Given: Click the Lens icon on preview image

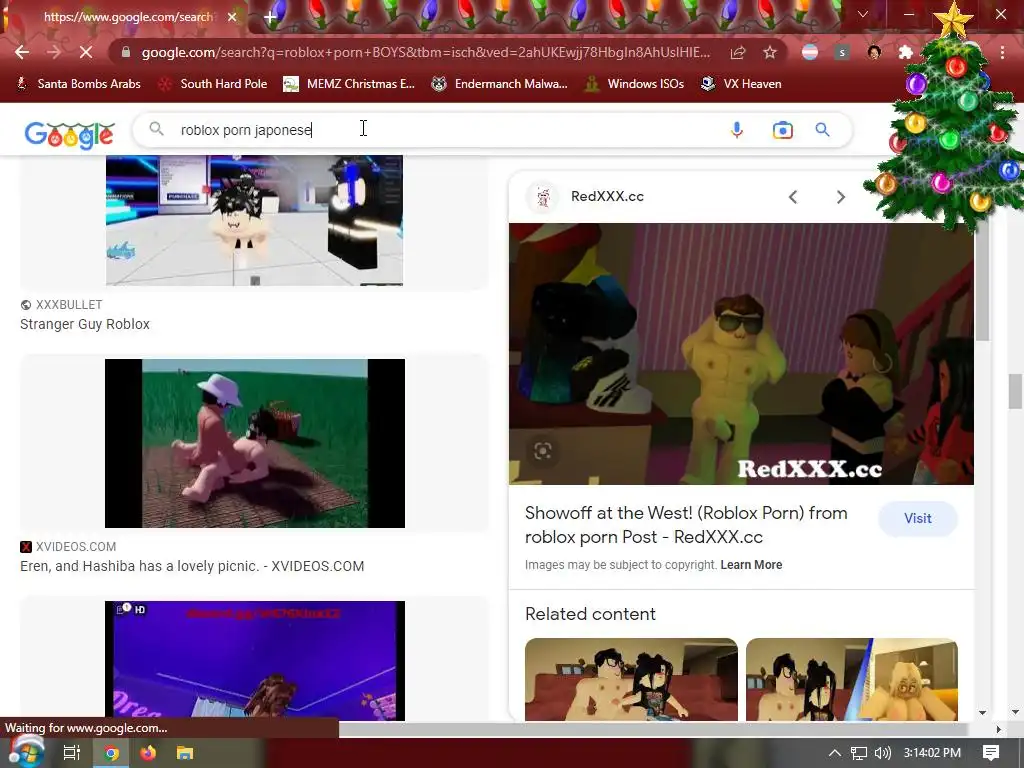Looking at the screenshot, I should (543, 451).
